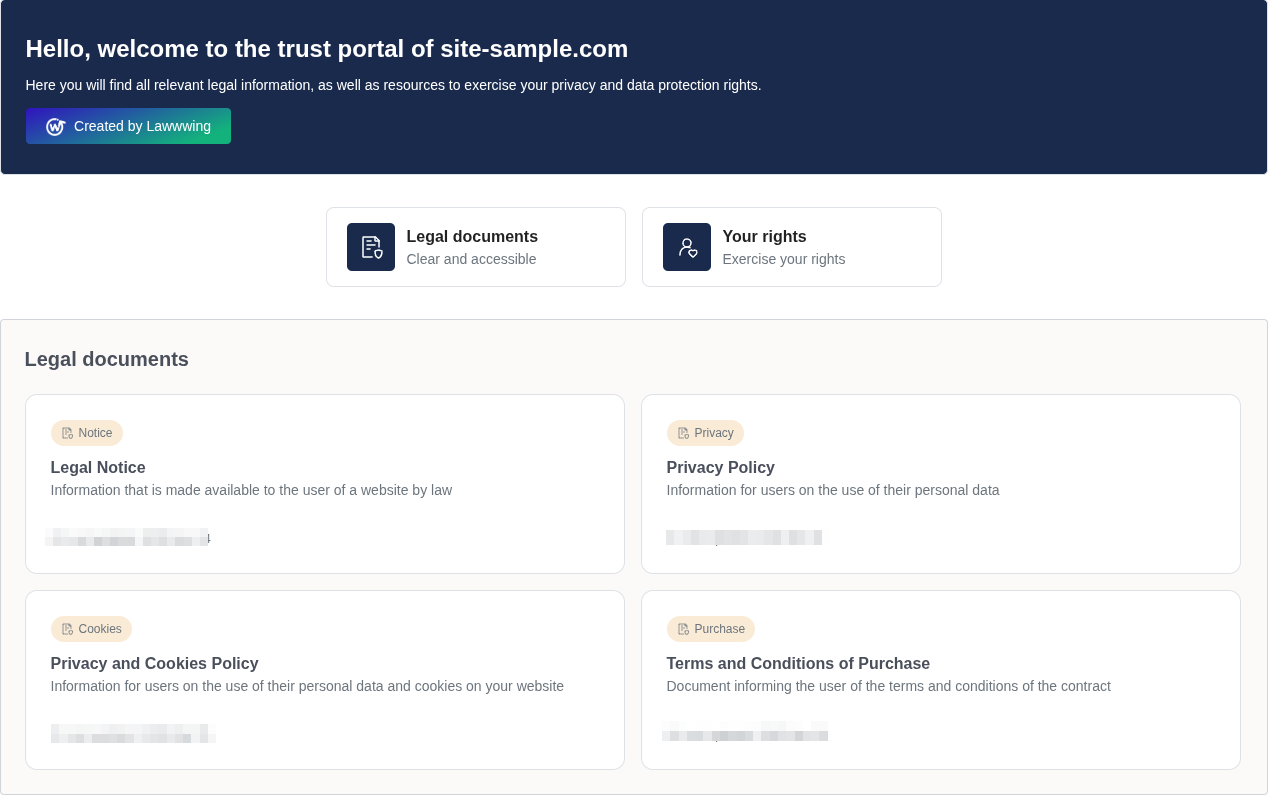
Task: Click the Lawwwing circular logo icon
Action: click(x=55, y=126)
